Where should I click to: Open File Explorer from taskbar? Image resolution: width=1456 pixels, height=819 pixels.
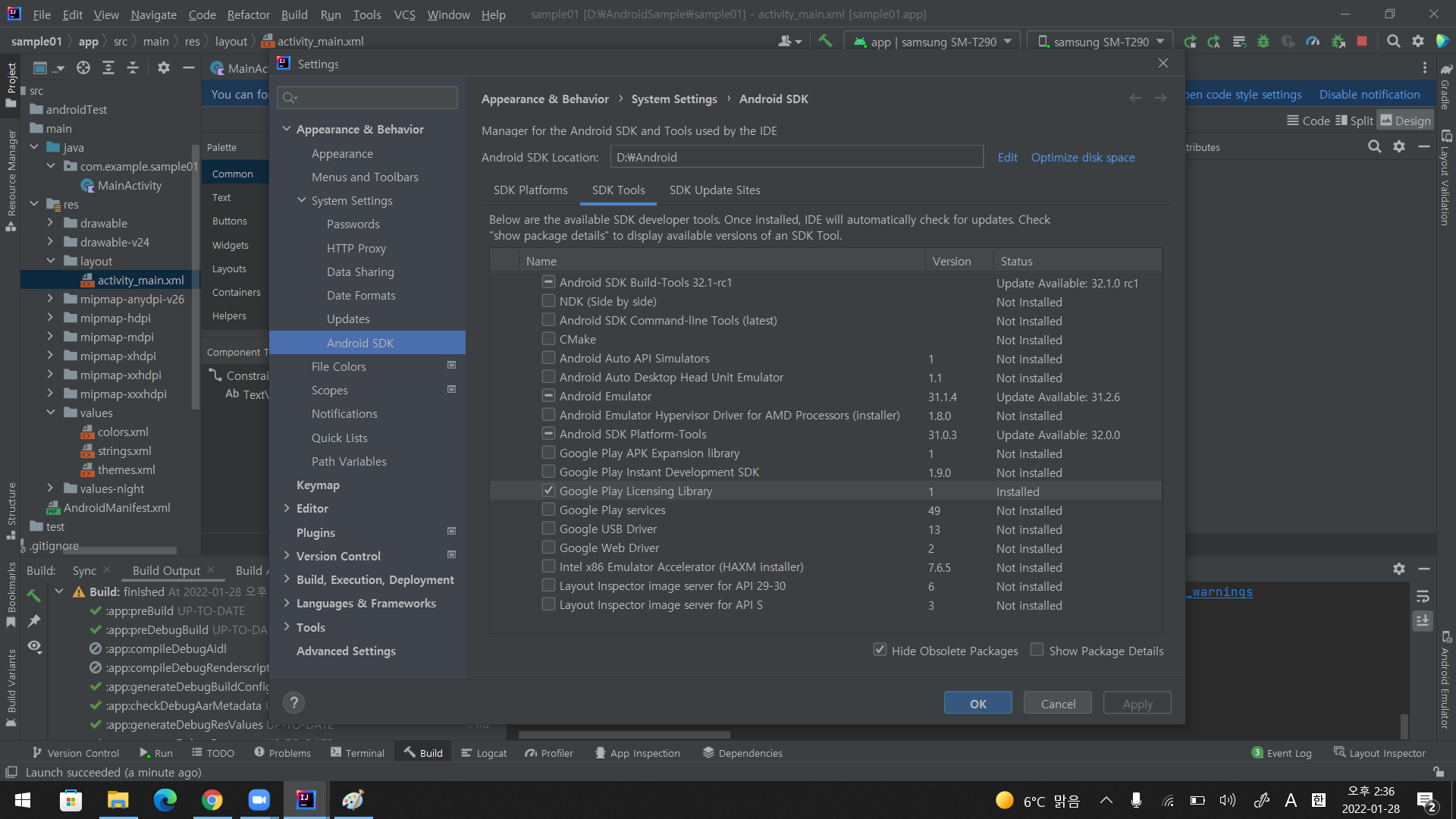tap(118, 800)
